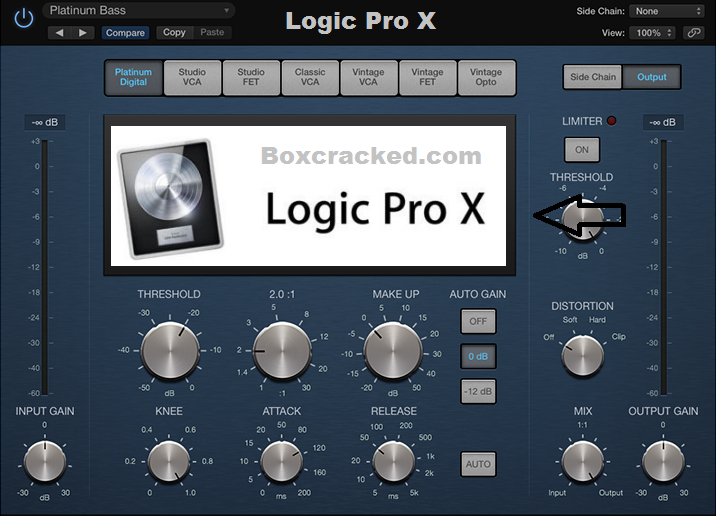The height and width of the screenshot is (516, 716).
Task: Click the output level -∞ dB readout
Action: tap(663, 122)
